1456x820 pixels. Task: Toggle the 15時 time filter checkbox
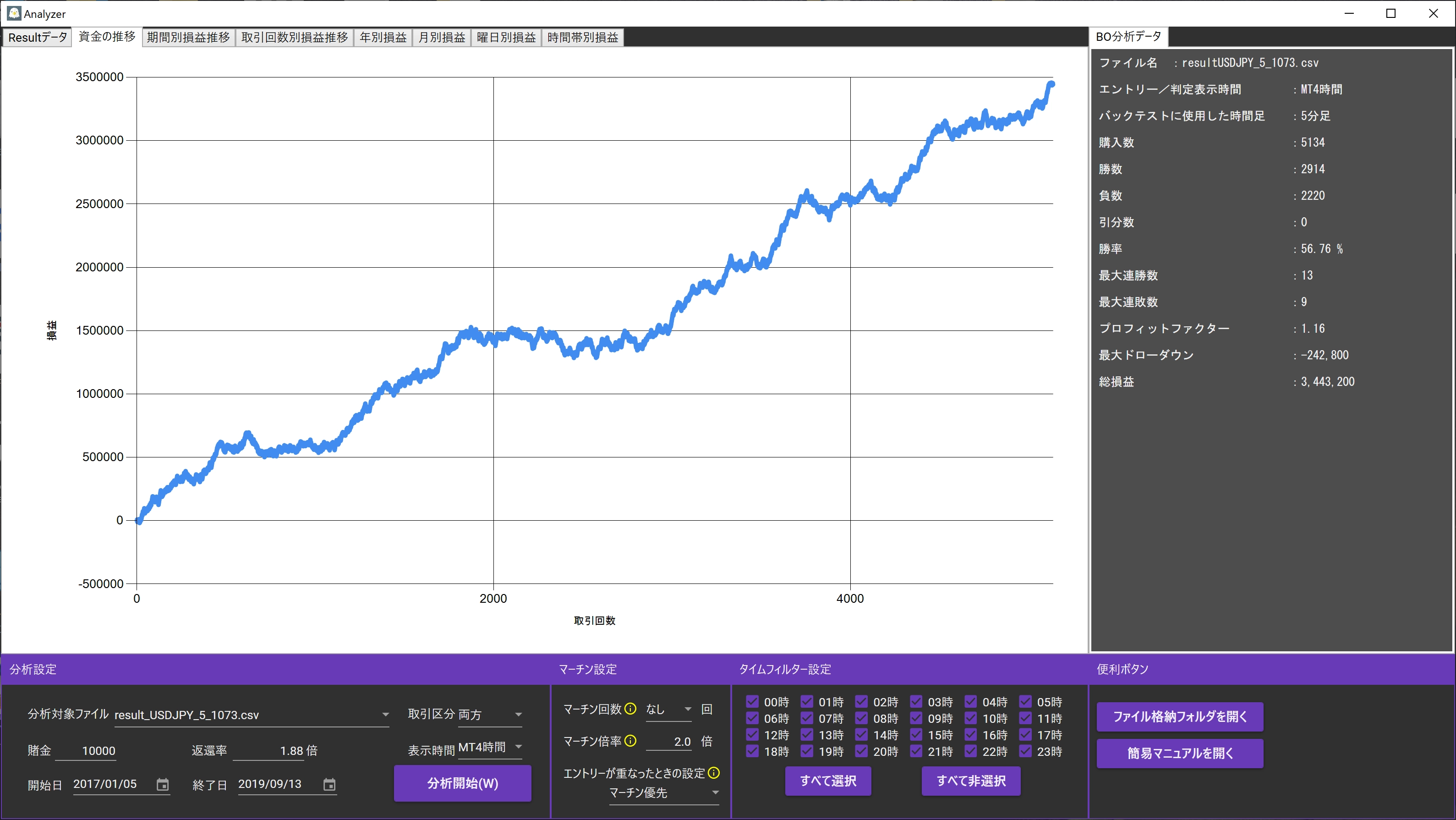(x=916, y=735)
